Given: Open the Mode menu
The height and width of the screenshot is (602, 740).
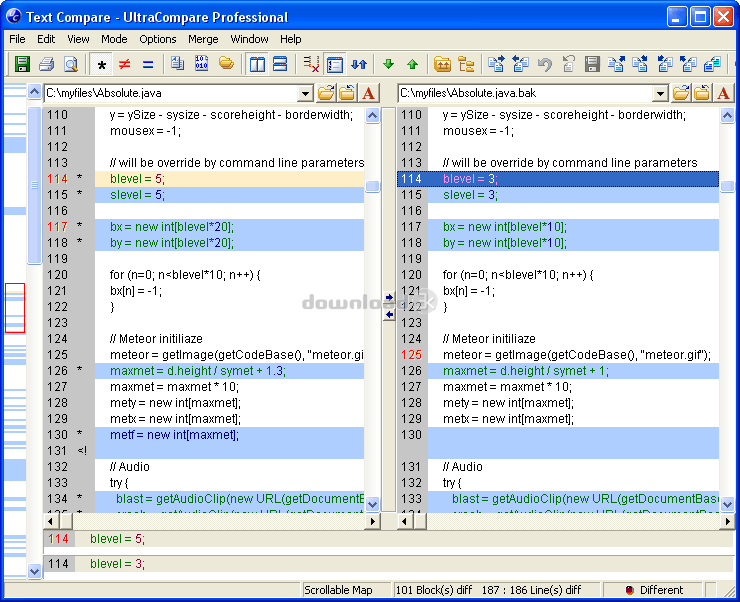Looking at the screenshot, I should coord(114,39).
